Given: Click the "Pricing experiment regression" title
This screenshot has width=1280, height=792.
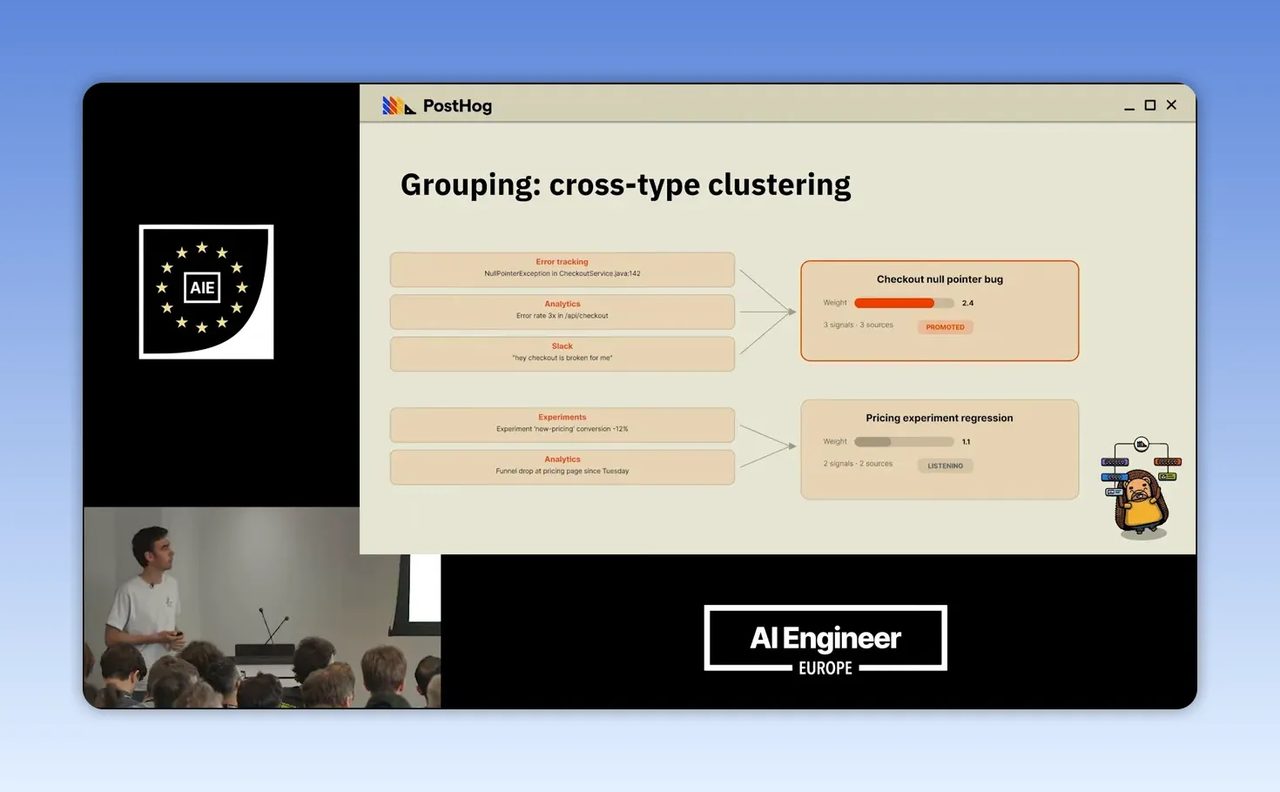Looking at the screenshot, I should 940,418.
